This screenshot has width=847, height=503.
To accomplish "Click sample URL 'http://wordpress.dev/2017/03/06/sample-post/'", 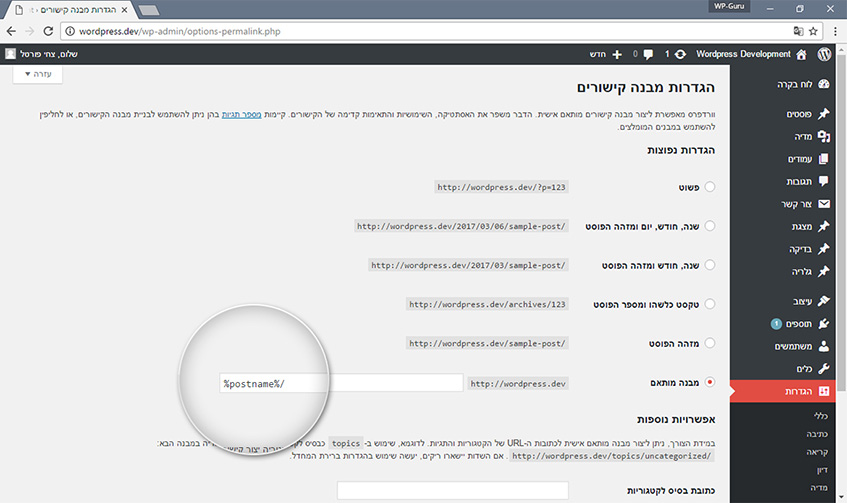I will tap(461, 226).
